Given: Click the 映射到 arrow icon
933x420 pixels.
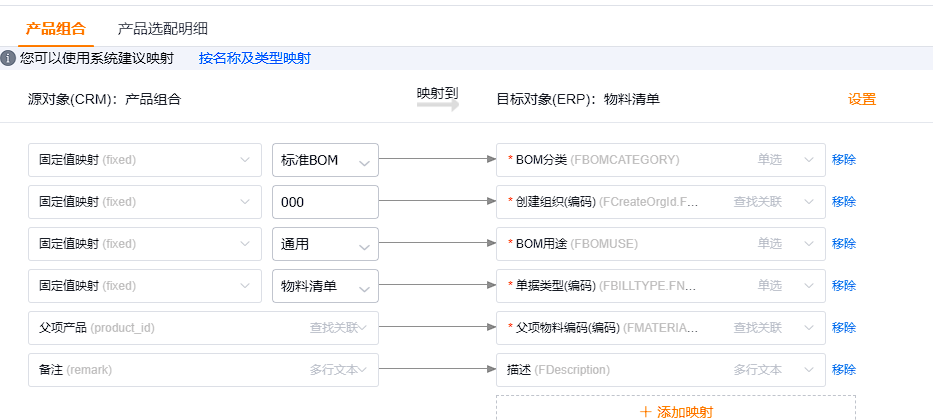Looking at the screenshot, I should pos(438,105).
